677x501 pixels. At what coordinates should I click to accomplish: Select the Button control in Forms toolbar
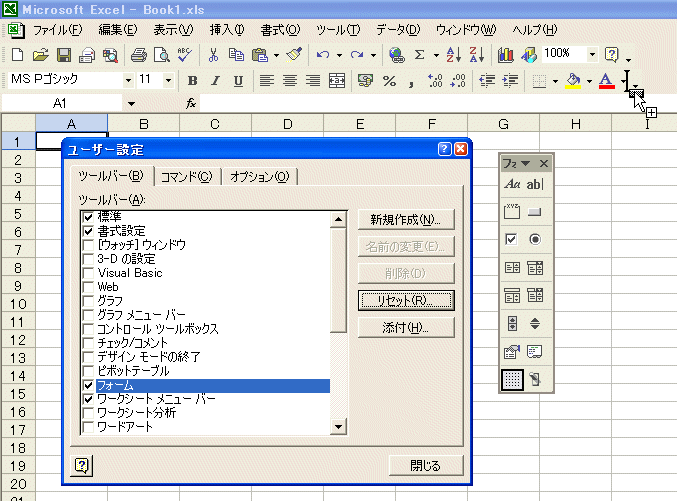tap(535, 212)
